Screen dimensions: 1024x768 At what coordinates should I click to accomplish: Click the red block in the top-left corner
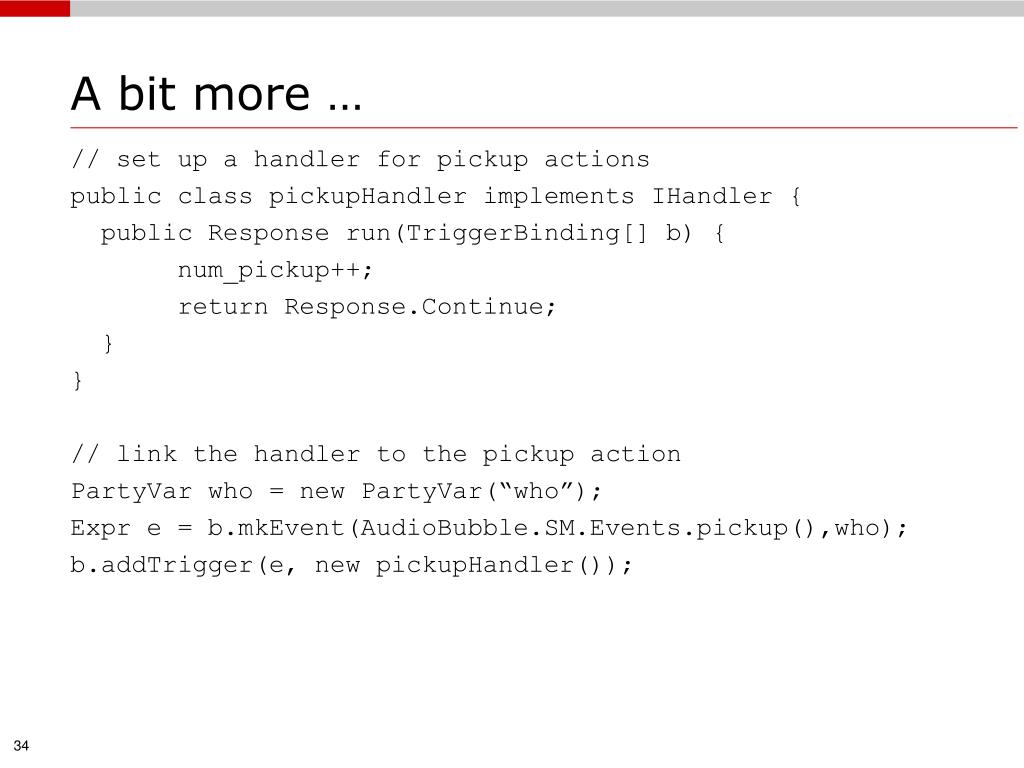coord(35,8)
